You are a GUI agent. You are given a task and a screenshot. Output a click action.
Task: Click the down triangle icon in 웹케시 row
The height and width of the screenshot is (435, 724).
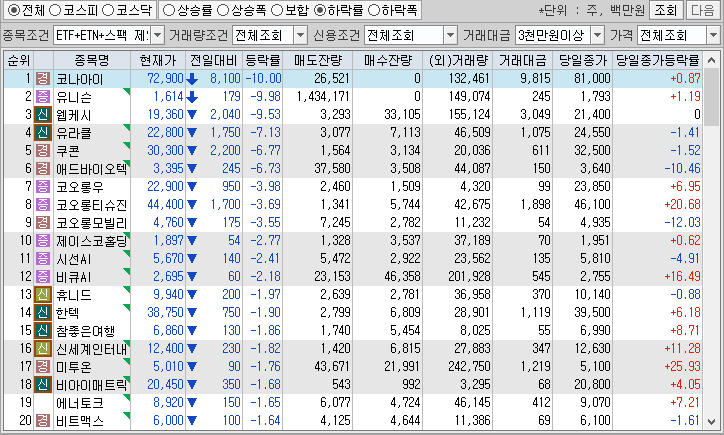pyautogui.click(x=192, y=115)
